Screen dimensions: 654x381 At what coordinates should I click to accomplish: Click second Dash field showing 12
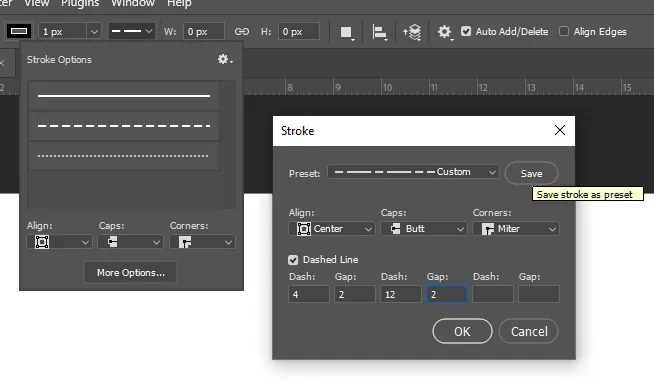click(400, 294)
